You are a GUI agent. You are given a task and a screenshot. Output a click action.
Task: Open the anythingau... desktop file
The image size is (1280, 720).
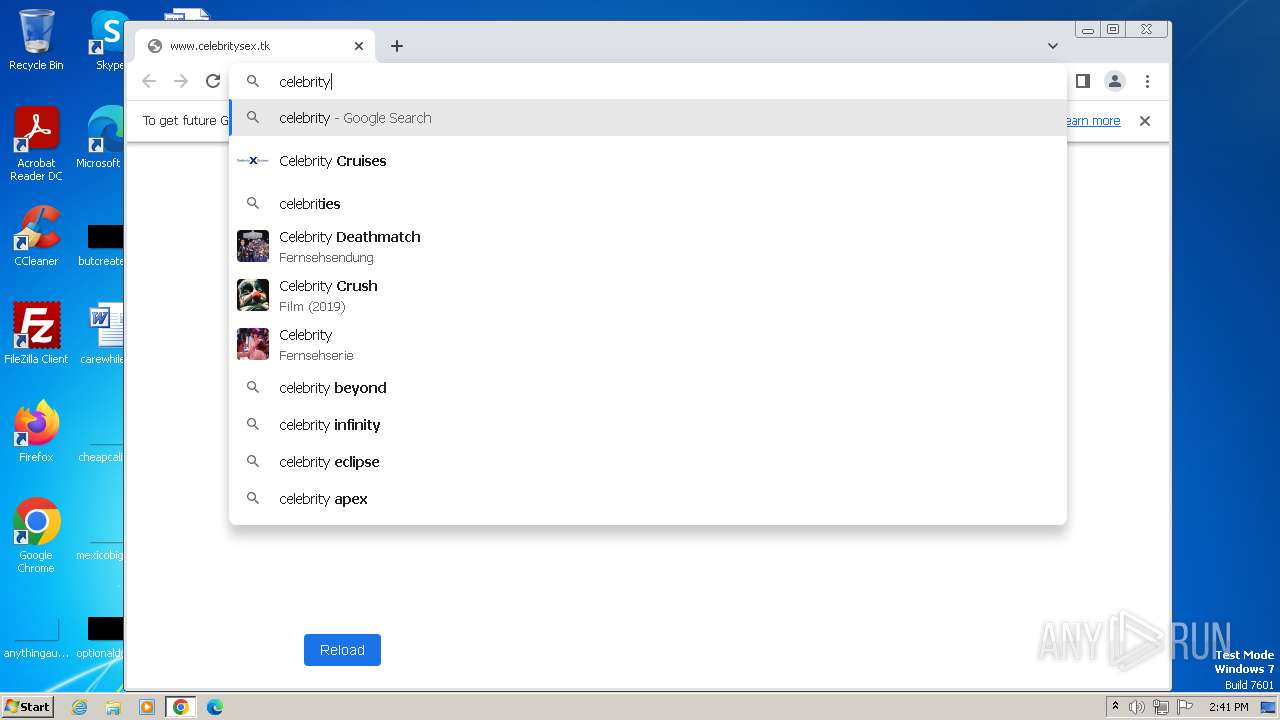[36, 640]
